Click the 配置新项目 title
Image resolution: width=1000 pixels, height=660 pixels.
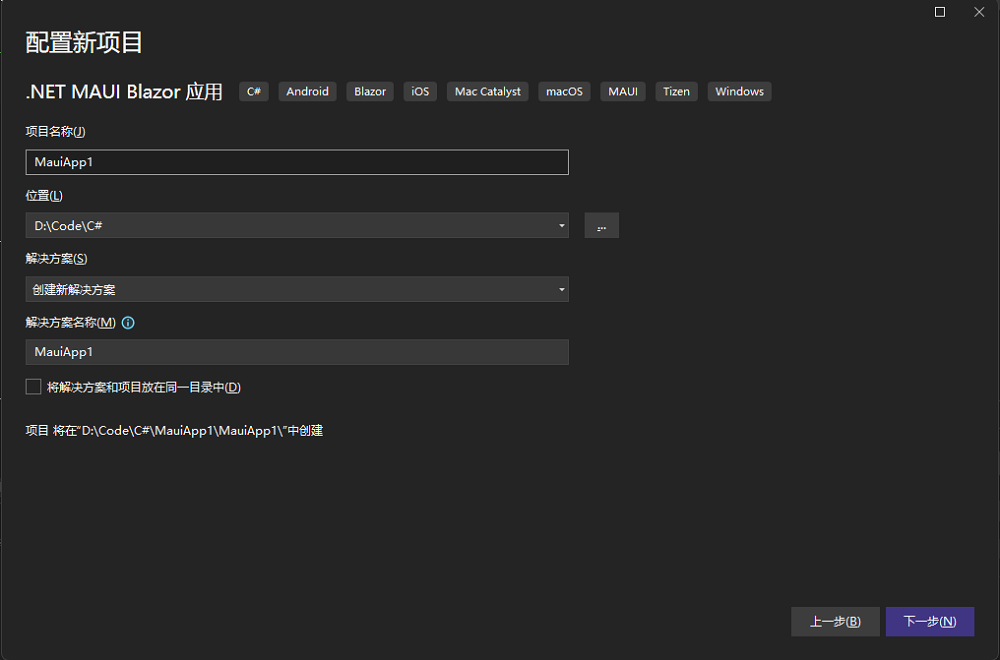84,42
